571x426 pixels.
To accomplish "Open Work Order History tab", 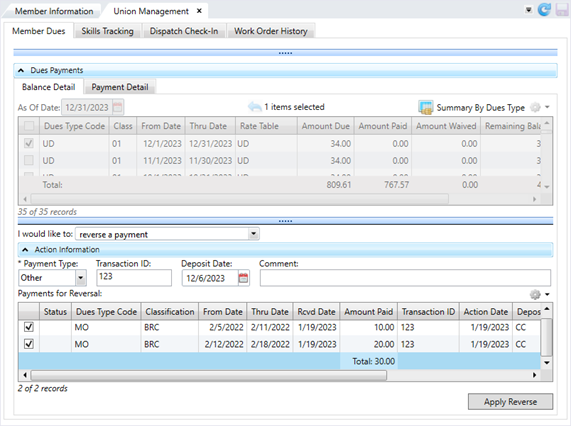I will (271, 31).
